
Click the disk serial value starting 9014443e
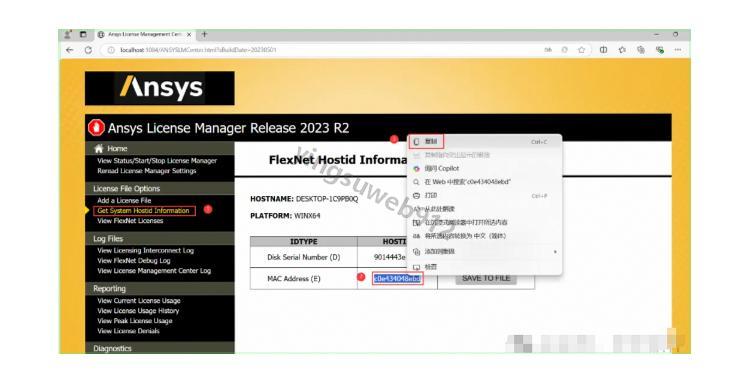pos(389,257)
